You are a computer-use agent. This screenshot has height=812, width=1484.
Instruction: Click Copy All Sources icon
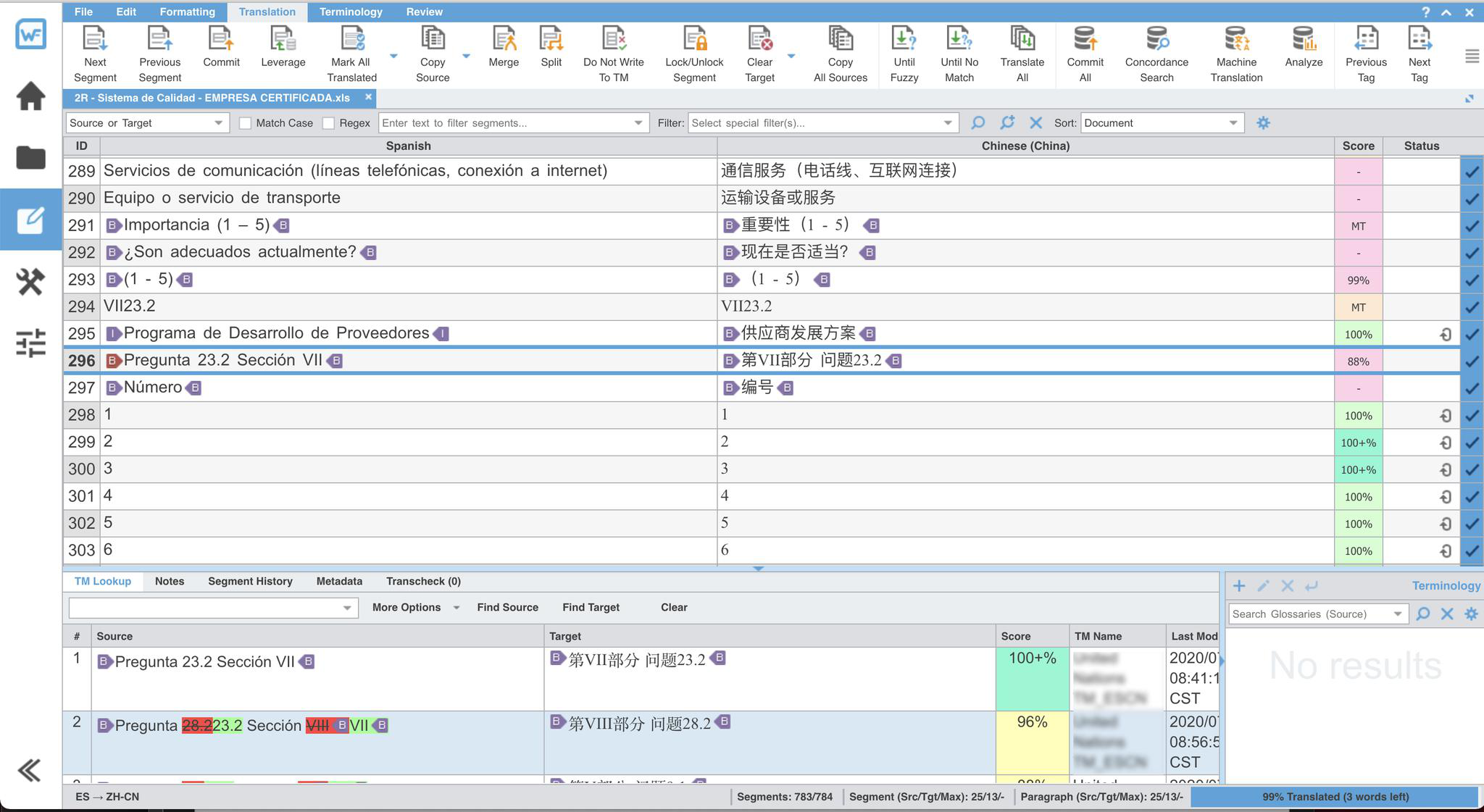[841, 38]
